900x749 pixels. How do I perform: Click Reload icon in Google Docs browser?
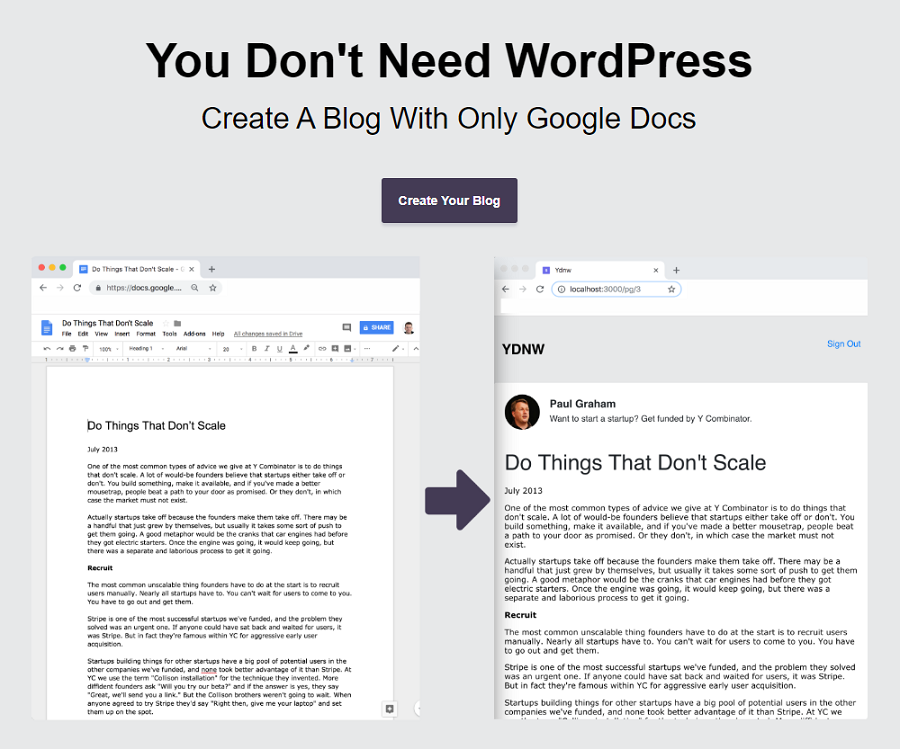(77, 288)
